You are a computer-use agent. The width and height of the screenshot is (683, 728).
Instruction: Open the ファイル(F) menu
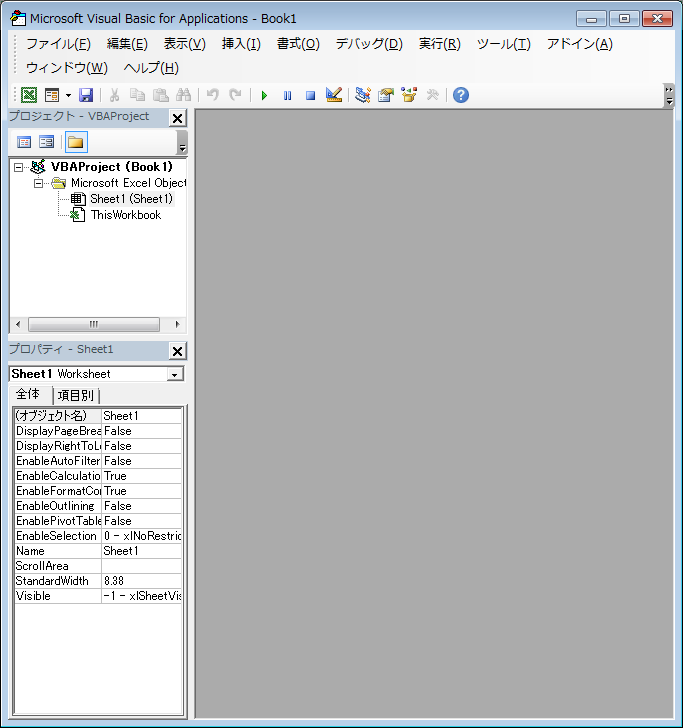pos(59,44)
